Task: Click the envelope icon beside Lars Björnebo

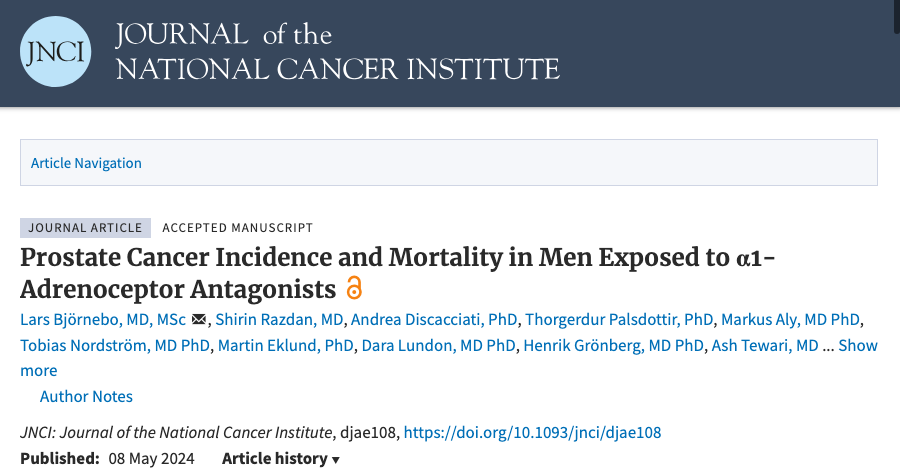Action: tap(199, 319)
